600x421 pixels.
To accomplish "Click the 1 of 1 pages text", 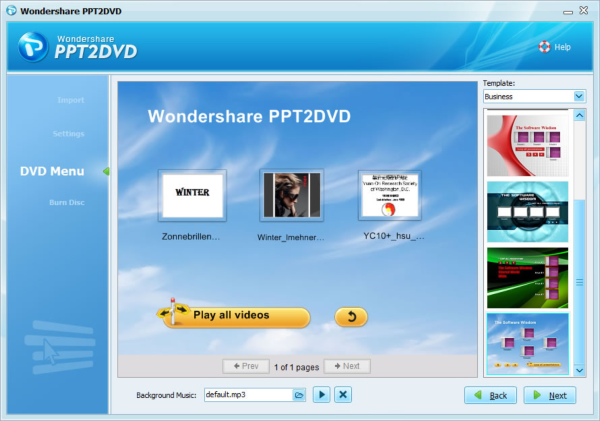I will pyautogui.click(x=297, y=367).
